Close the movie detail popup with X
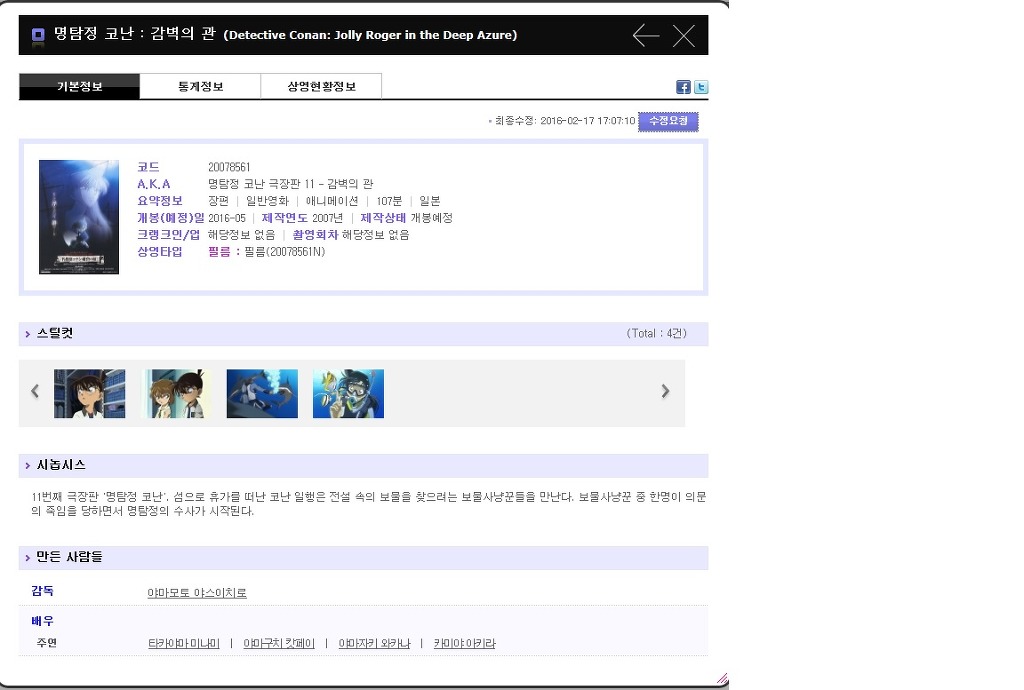 684,36
